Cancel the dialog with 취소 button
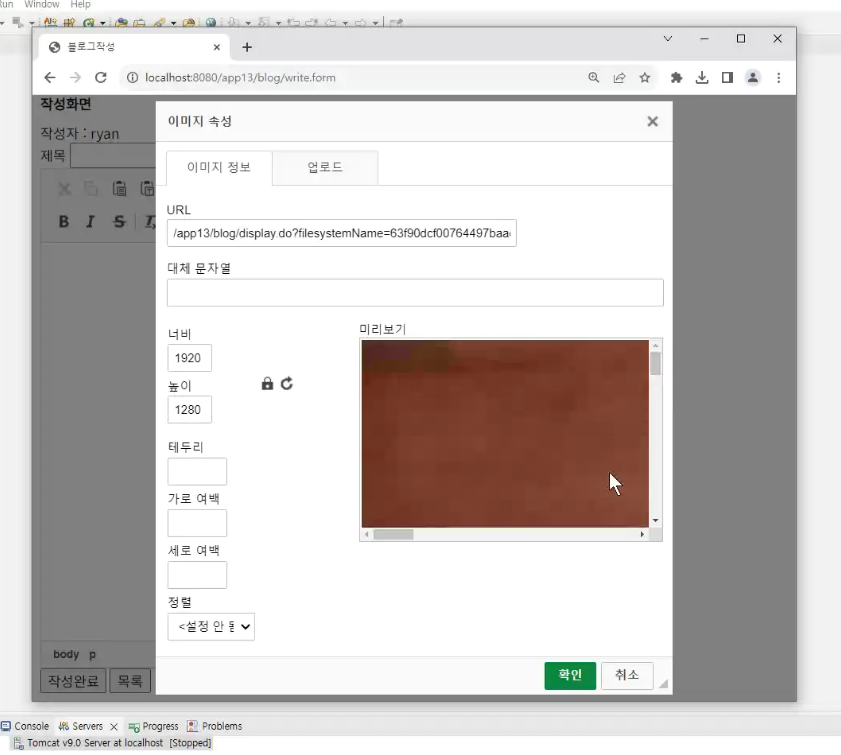The width and height of the screenshot is (841, 755). (626, 676)
